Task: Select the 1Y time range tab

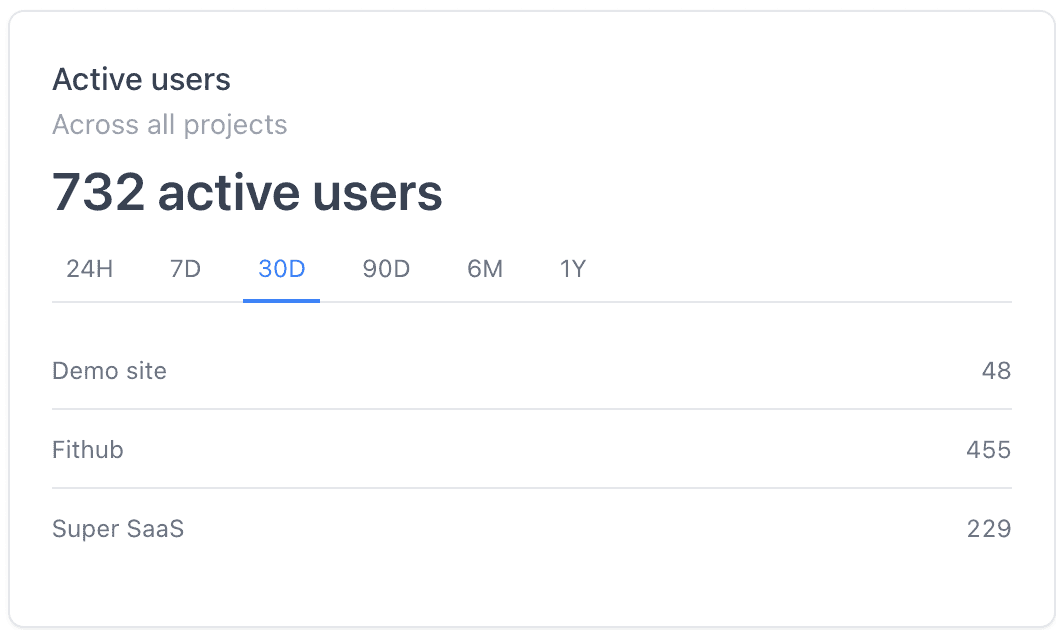Action: click(x=573, y=268)
